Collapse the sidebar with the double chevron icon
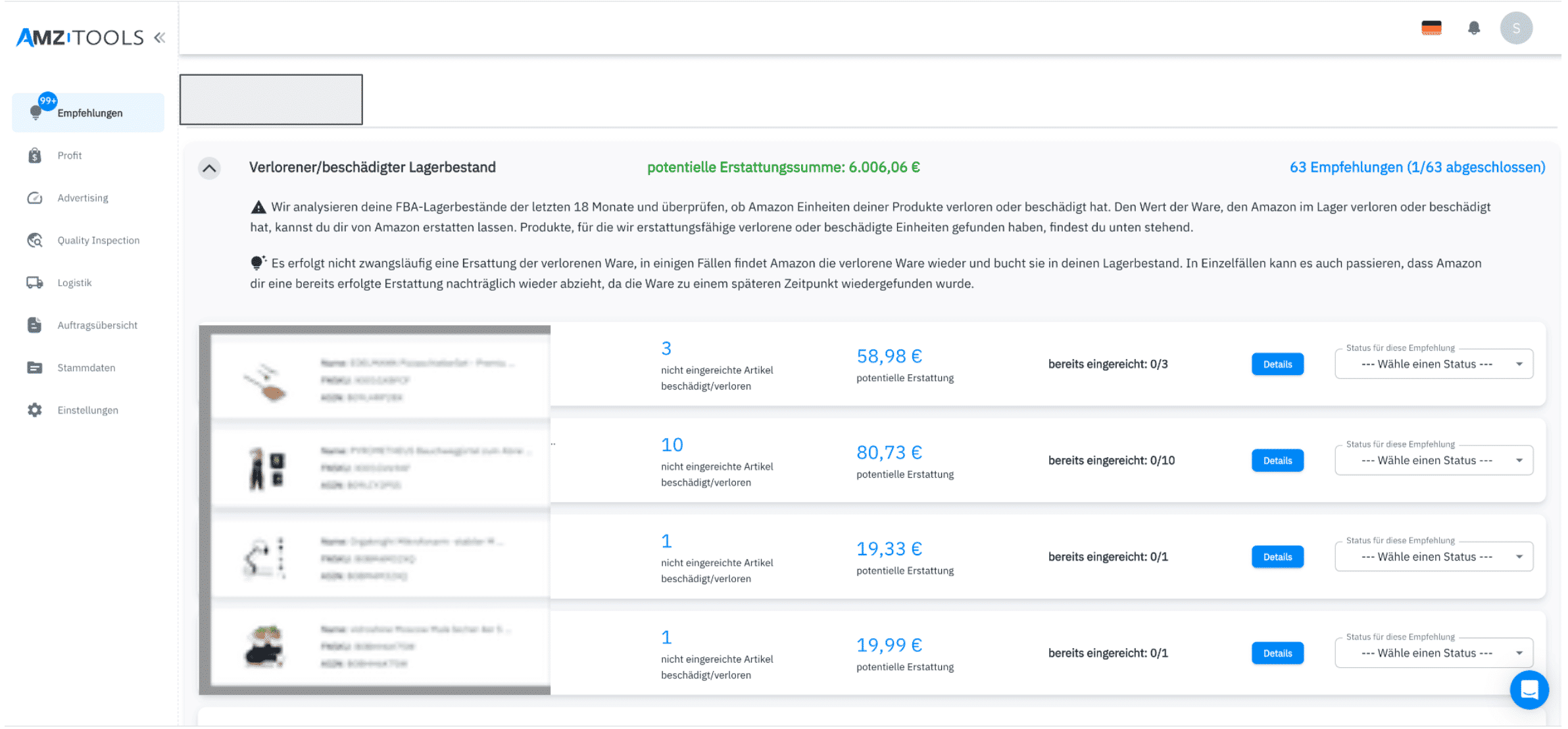 click(x=159, y=38)
